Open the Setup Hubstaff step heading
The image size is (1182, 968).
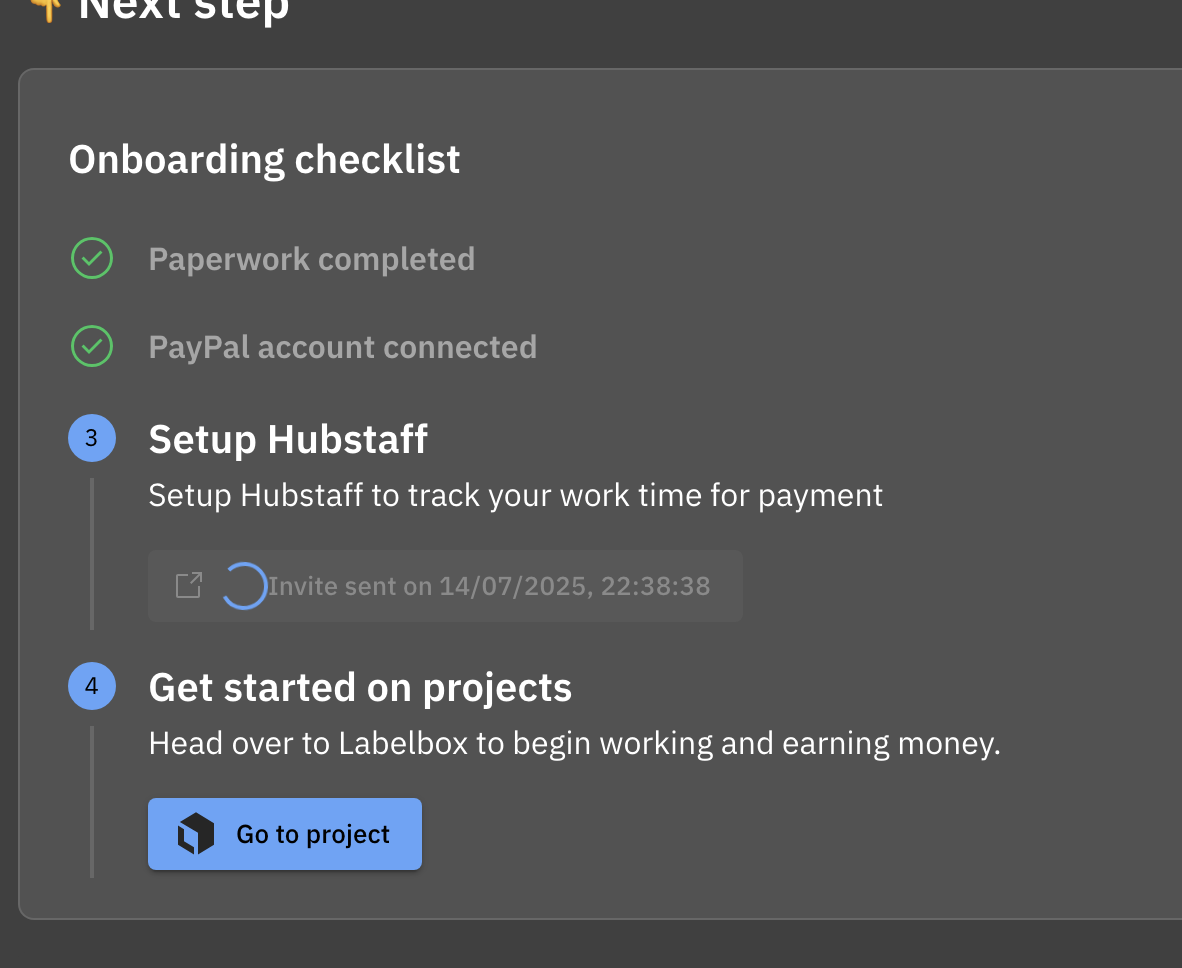[288, 439]
